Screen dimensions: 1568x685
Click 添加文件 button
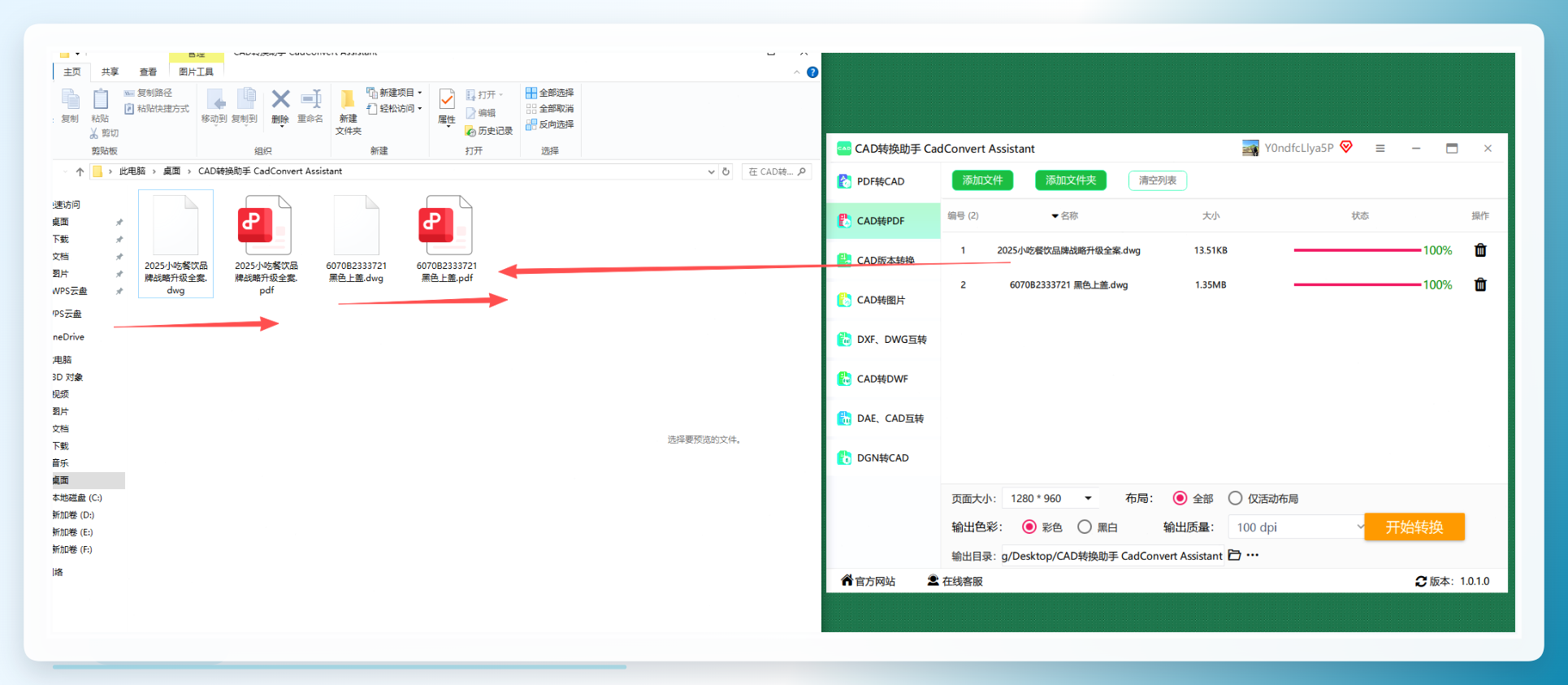(x=982, y=180)
